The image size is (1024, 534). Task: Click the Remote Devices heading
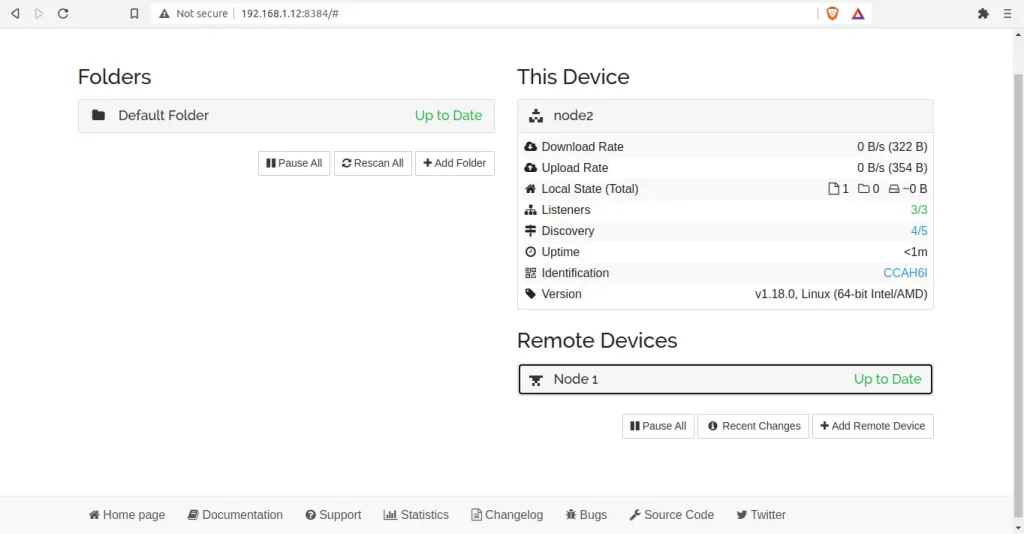click(x=597, y=341)
